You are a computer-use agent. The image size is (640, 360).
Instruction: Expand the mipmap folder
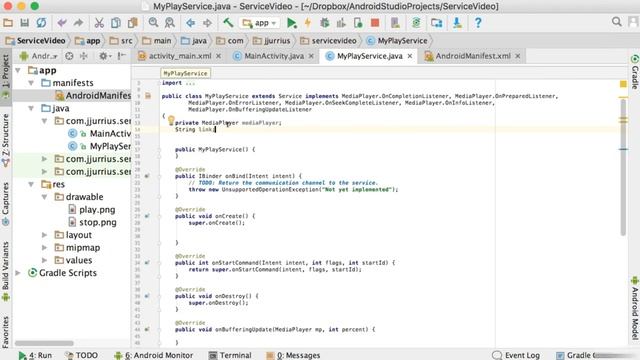click(44, 248)
